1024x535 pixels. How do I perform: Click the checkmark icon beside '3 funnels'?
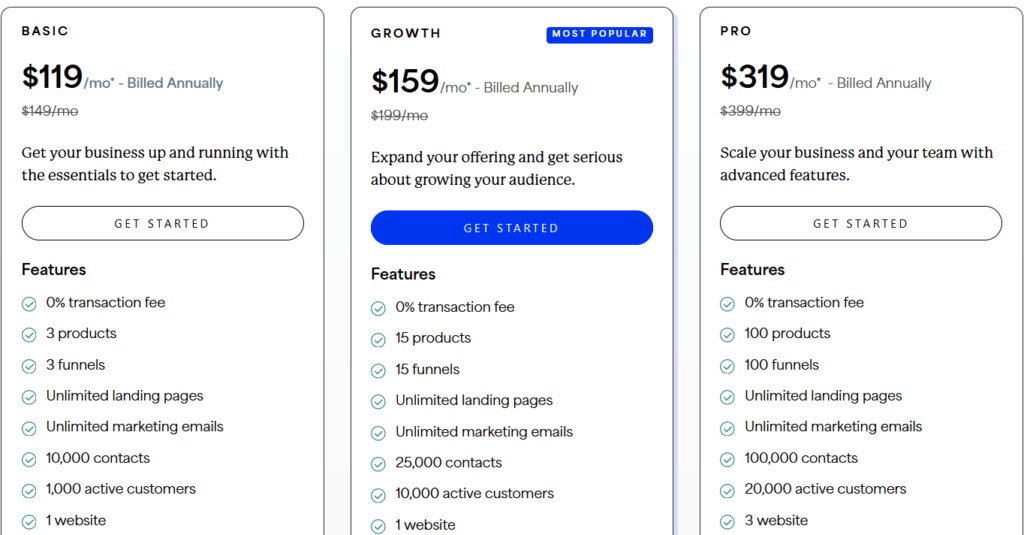click(29, 366)
